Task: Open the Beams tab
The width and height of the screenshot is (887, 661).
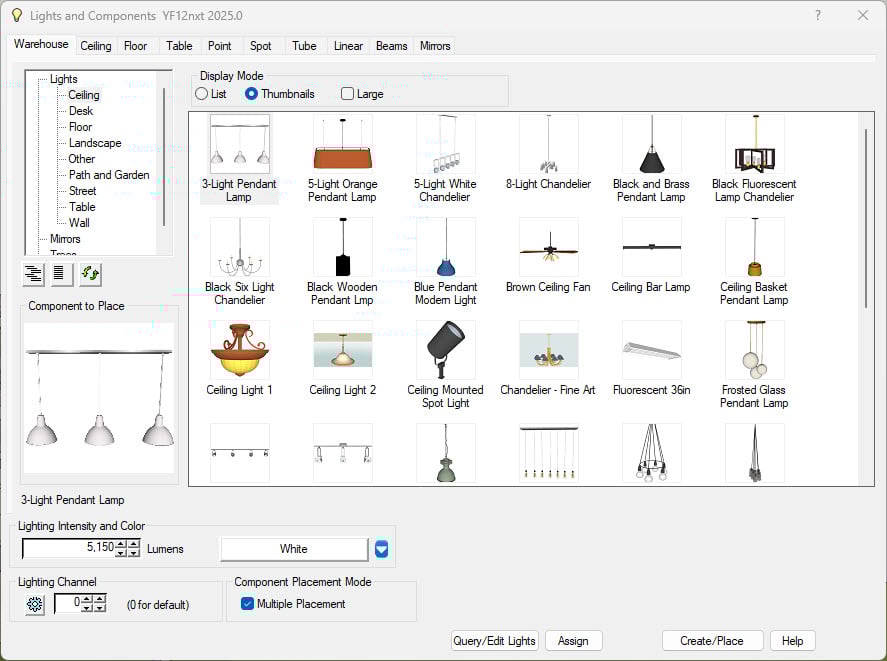Action: 391,46
